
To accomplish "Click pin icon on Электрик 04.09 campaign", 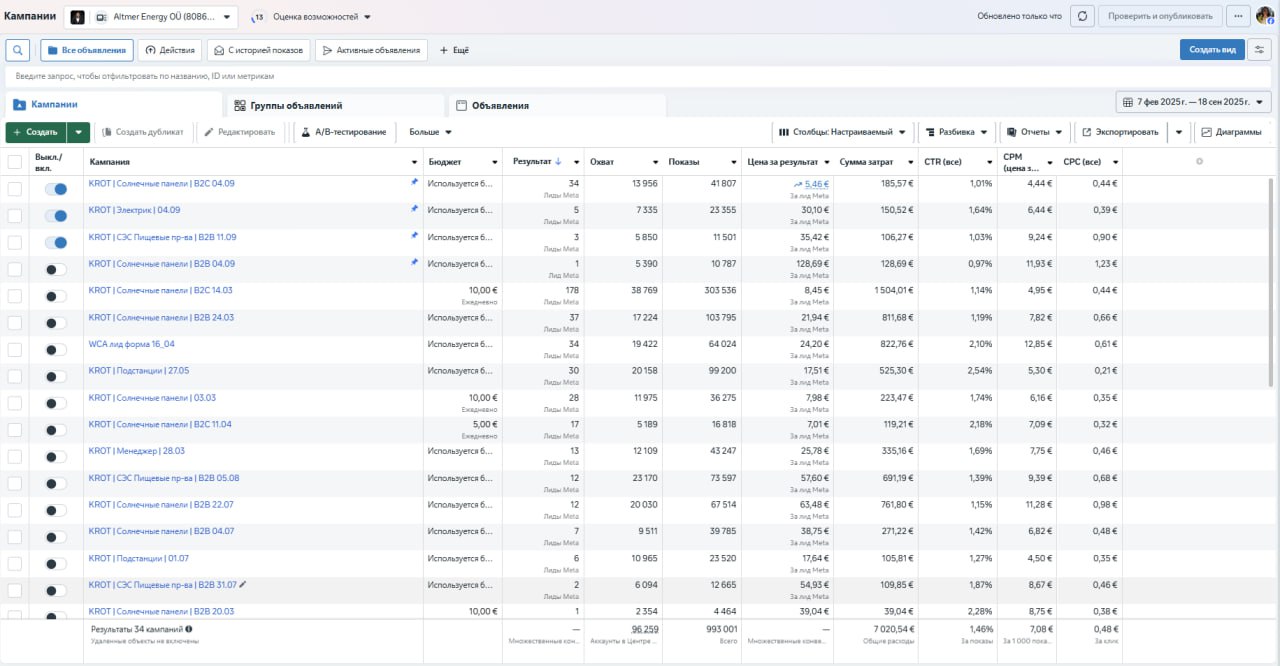I will [x=414, y=209].
